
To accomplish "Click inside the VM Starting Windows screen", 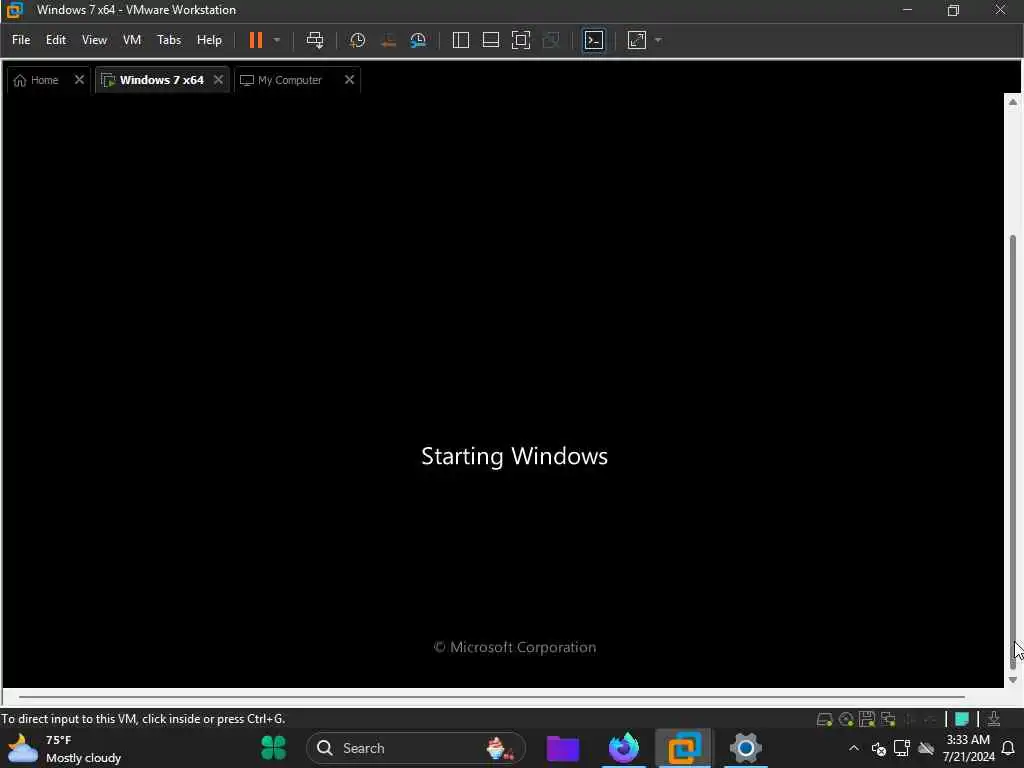I will point(503,392).
